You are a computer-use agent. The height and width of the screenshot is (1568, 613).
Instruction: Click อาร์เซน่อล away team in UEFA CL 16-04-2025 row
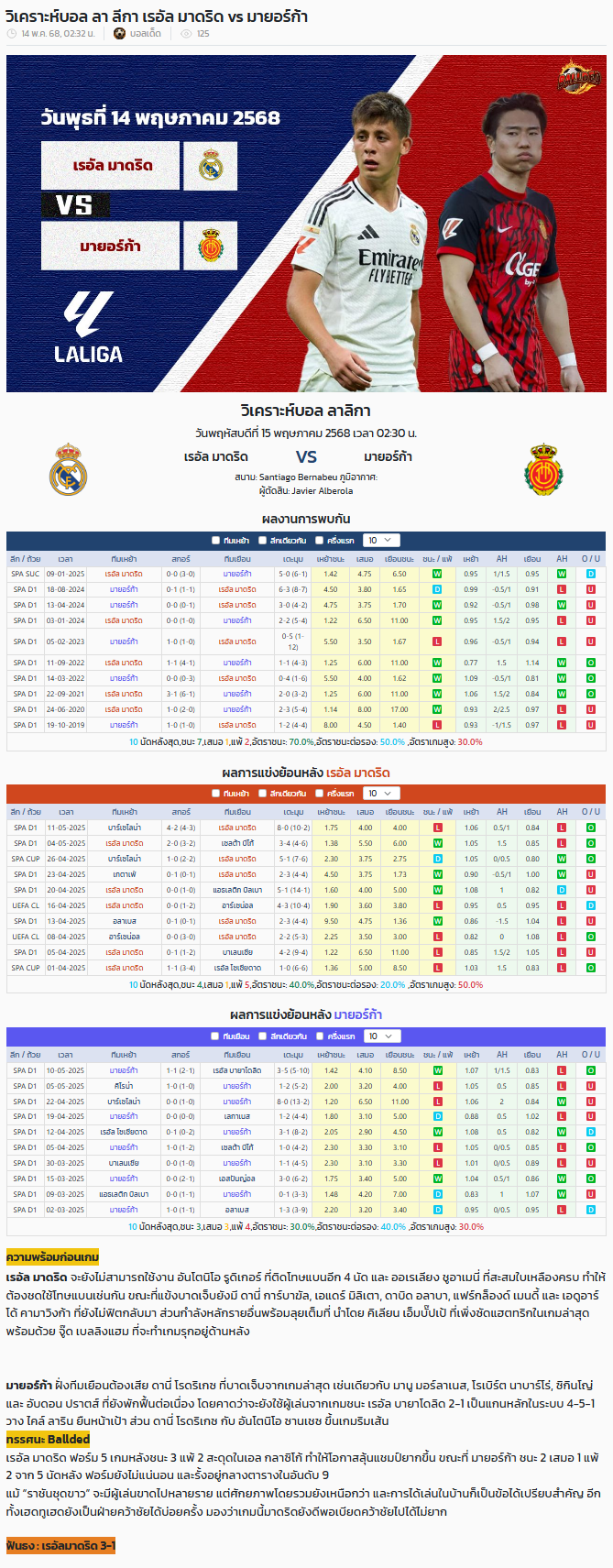point(237,905)
